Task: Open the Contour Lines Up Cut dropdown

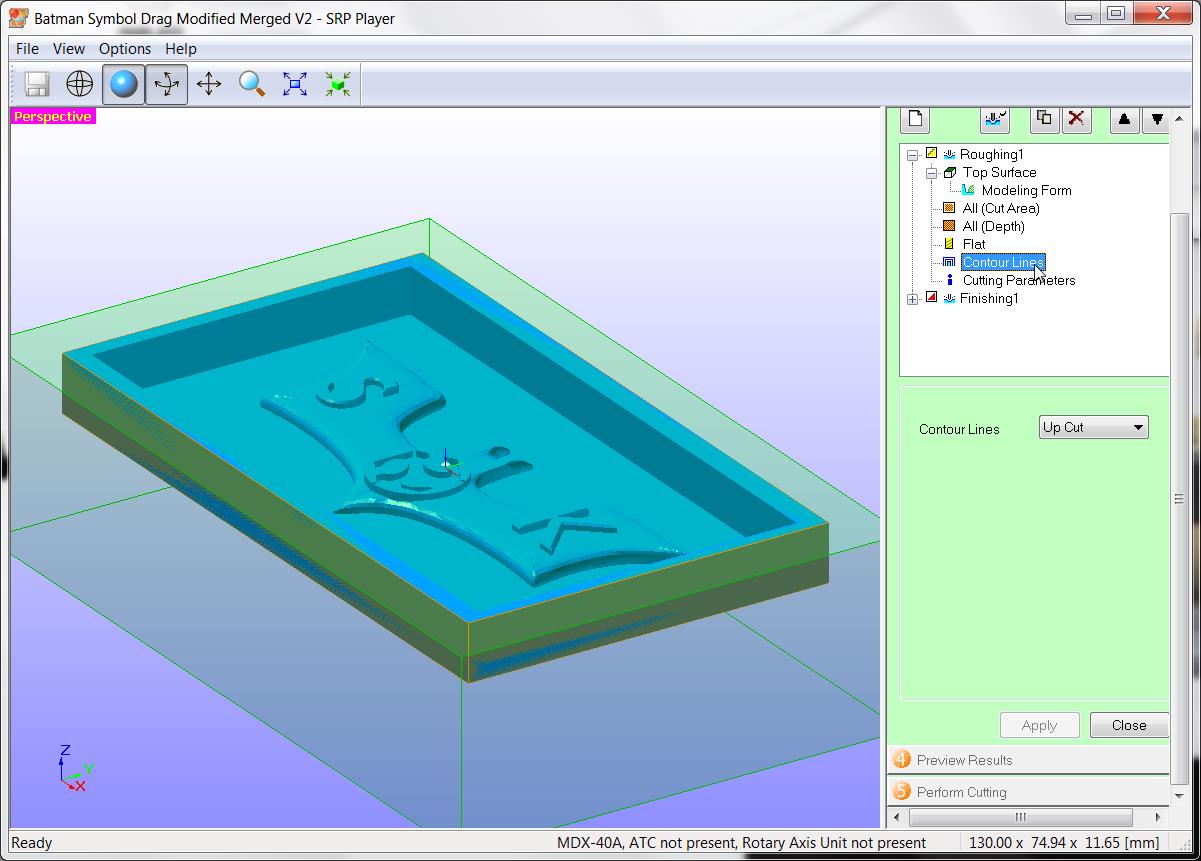Action: pos(1093,428)
